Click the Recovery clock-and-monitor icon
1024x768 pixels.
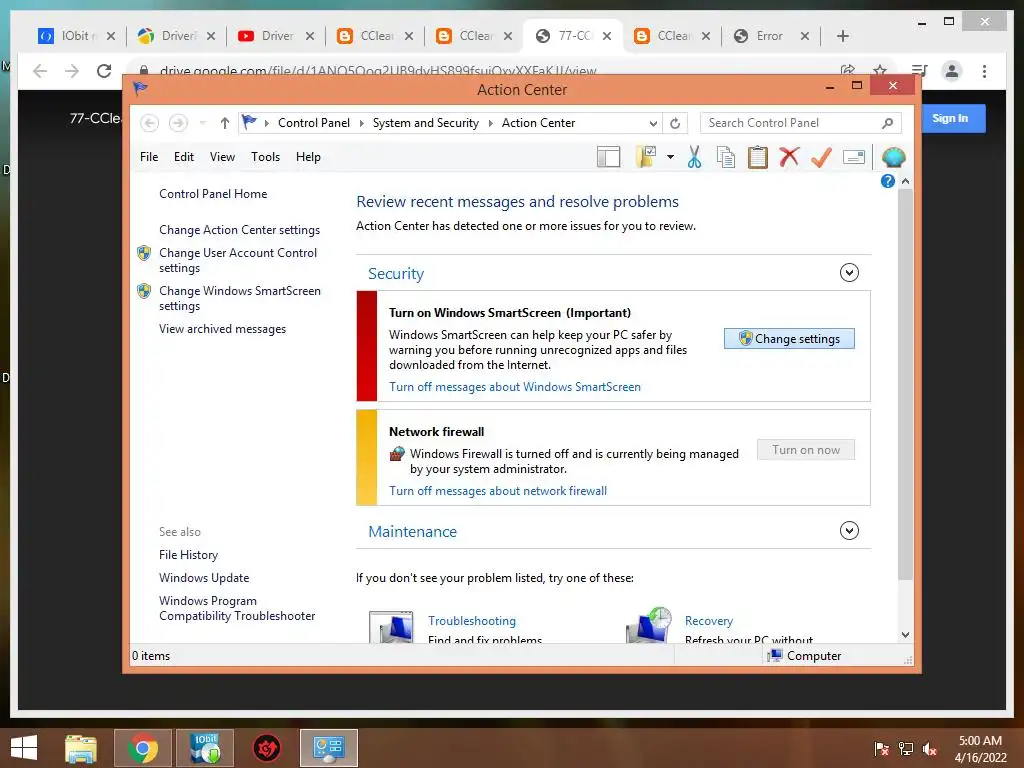648,626
